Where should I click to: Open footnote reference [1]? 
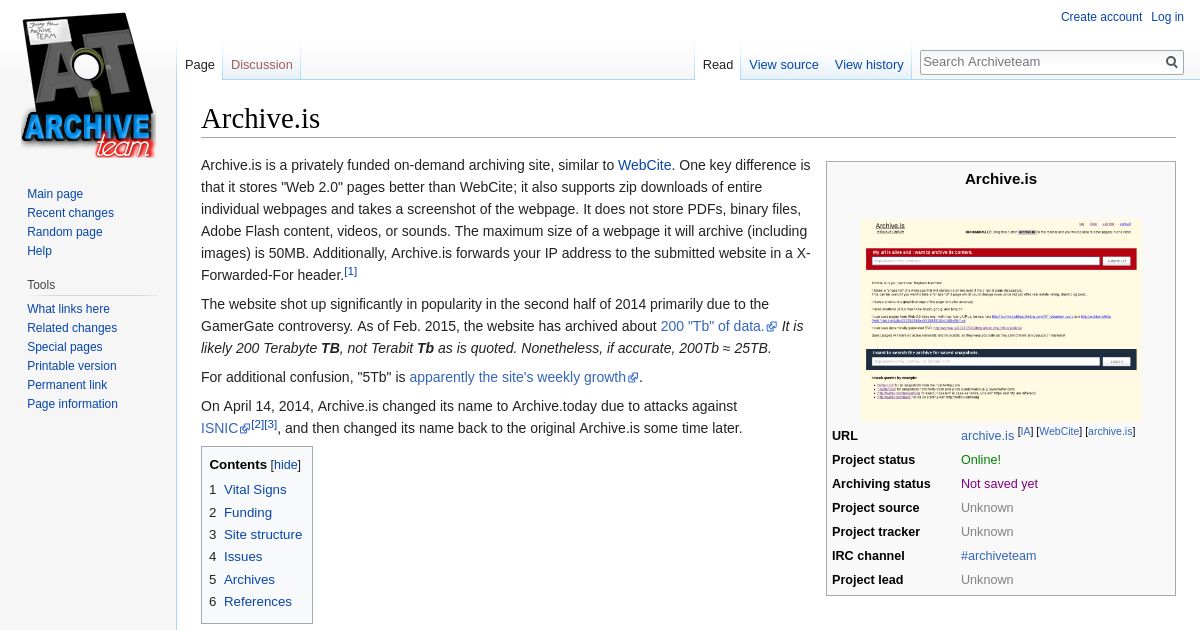pos(350,271)
